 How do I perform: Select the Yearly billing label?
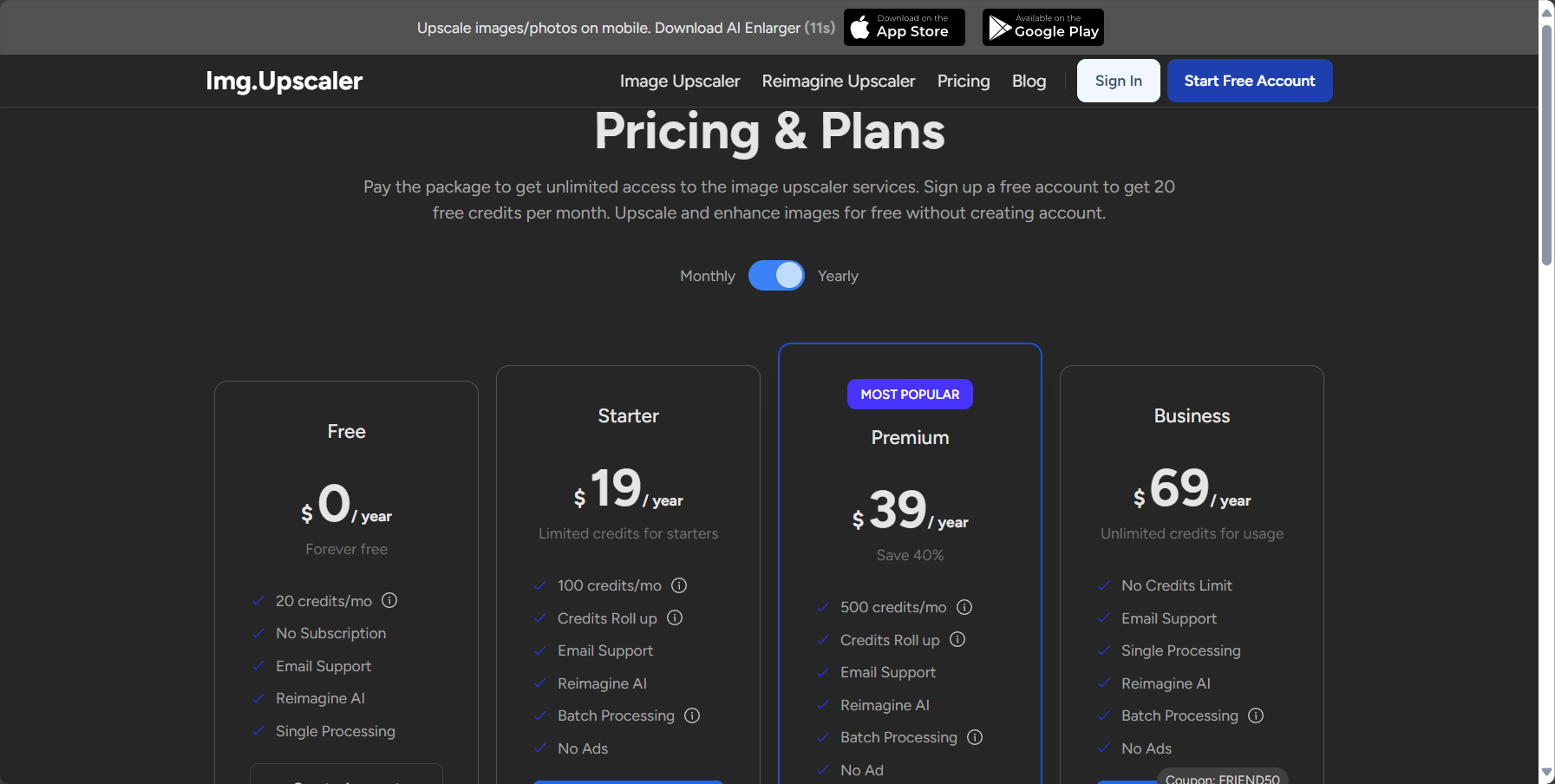(838, 276)
